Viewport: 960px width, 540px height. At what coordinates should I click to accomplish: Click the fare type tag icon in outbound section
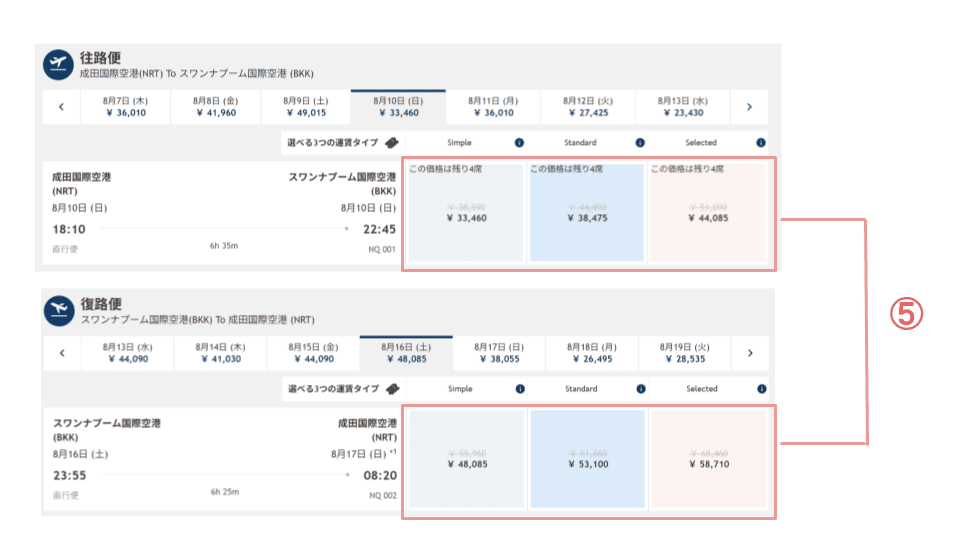392,143
